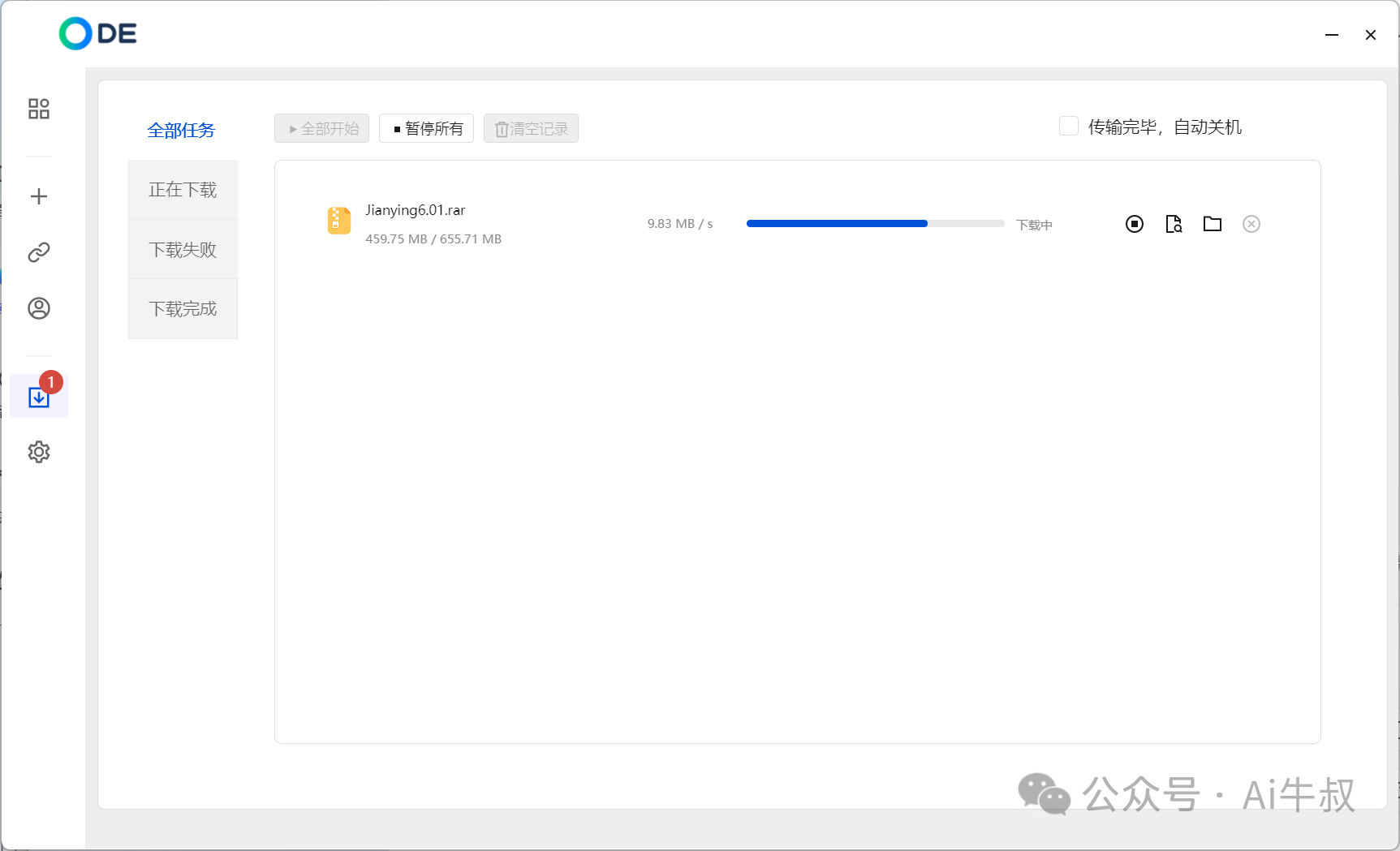Open the add download link icon
The height and width of the screenshot is (851, 1400).
tap(38, 251)
